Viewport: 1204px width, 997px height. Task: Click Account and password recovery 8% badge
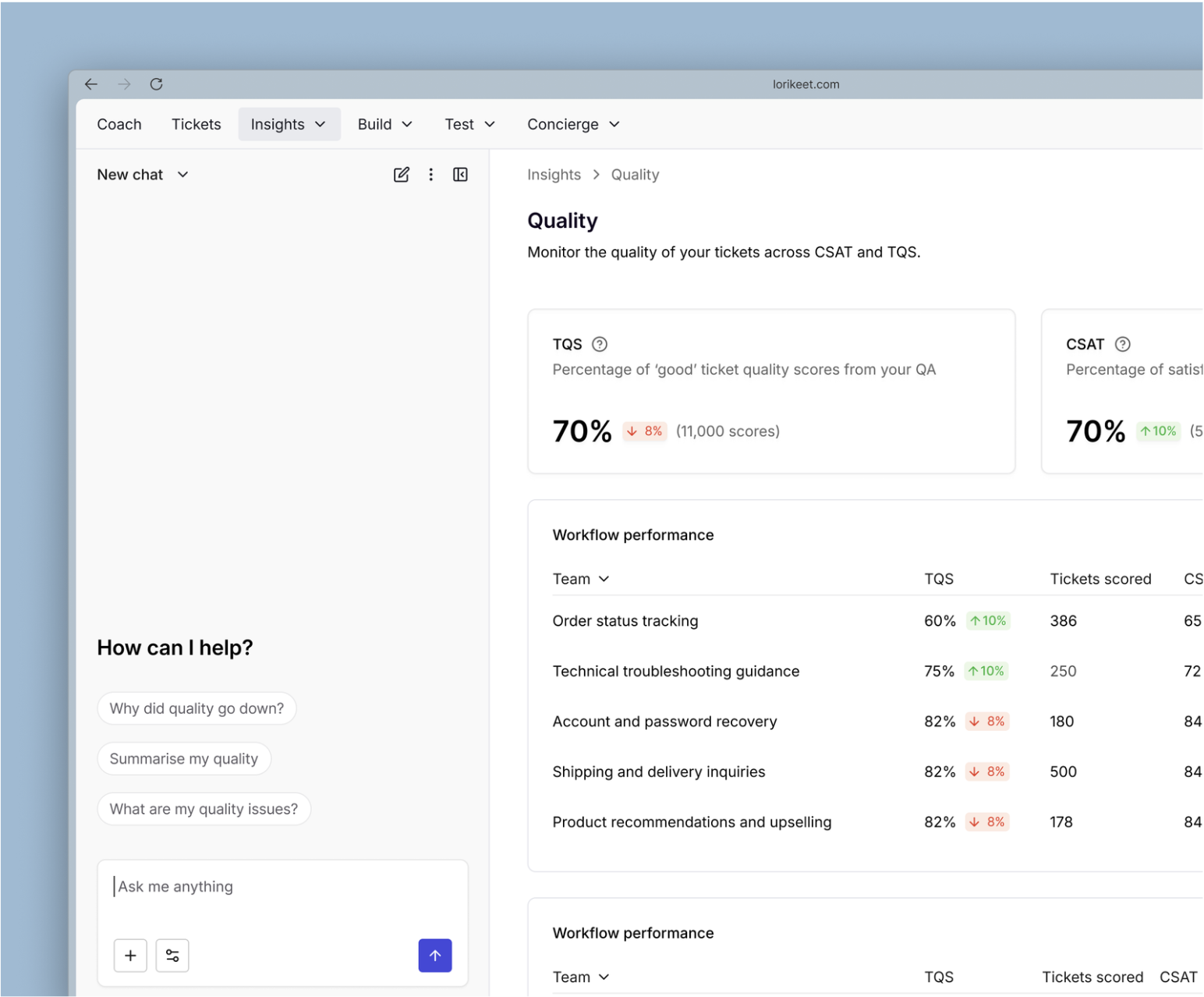click(x=987, y=722)
